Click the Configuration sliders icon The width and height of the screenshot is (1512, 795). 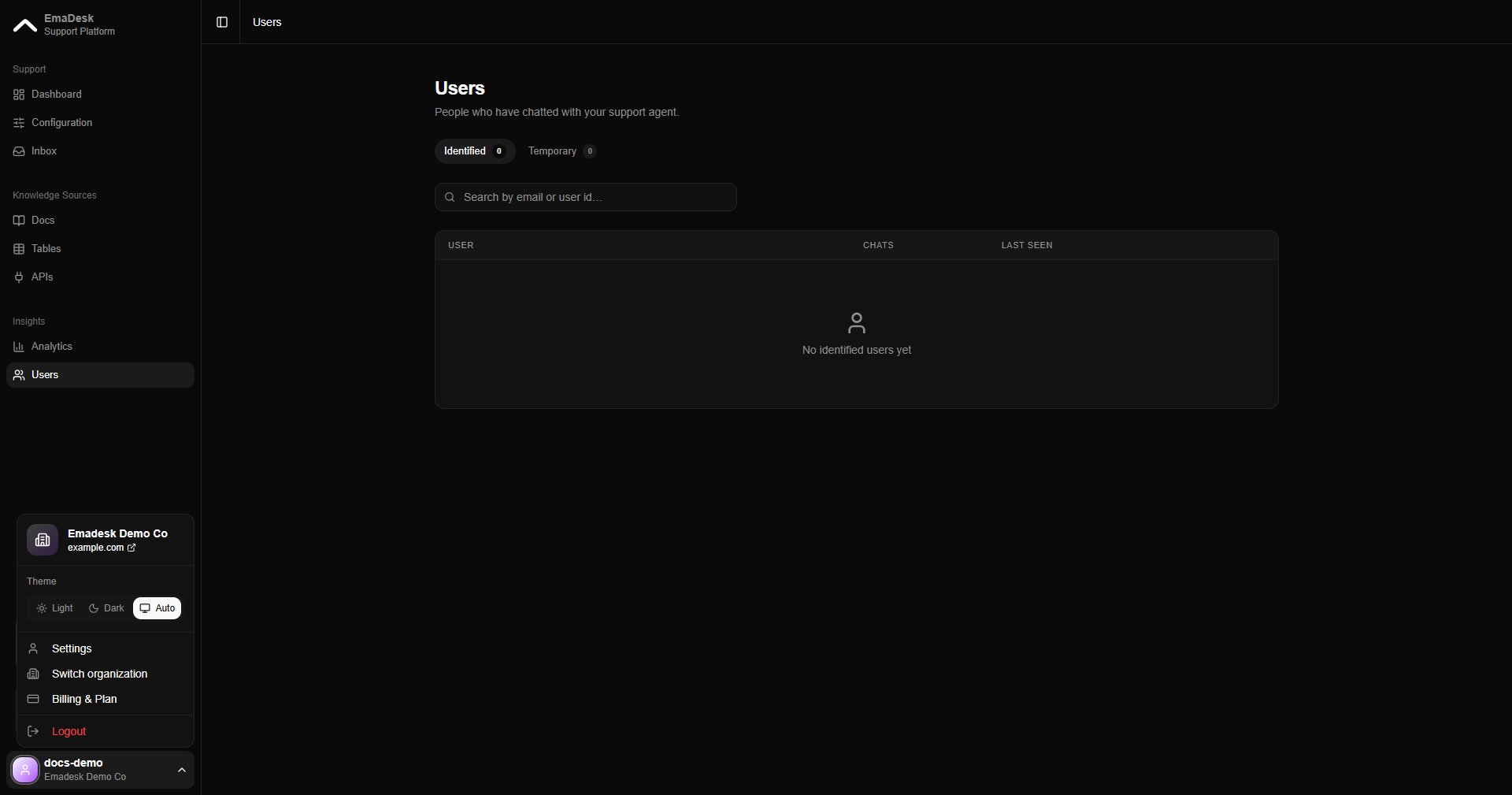pyautogui.click(x=19, y=123)
